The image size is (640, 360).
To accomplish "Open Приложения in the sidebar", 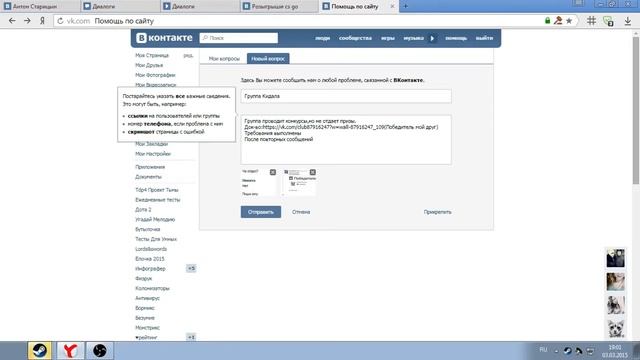I will pos(150,167).
